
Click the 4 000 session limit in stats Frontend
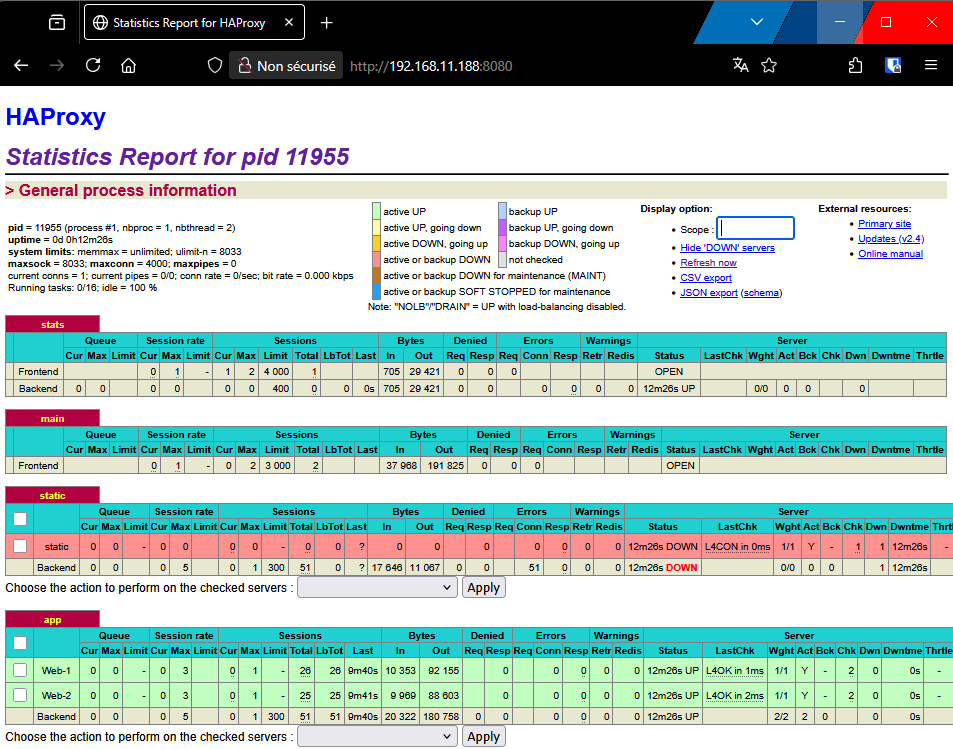point(277,371)
